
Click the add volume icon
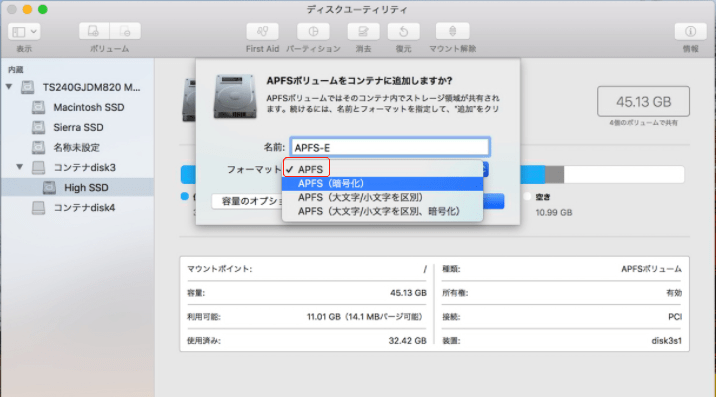[94, 31]
